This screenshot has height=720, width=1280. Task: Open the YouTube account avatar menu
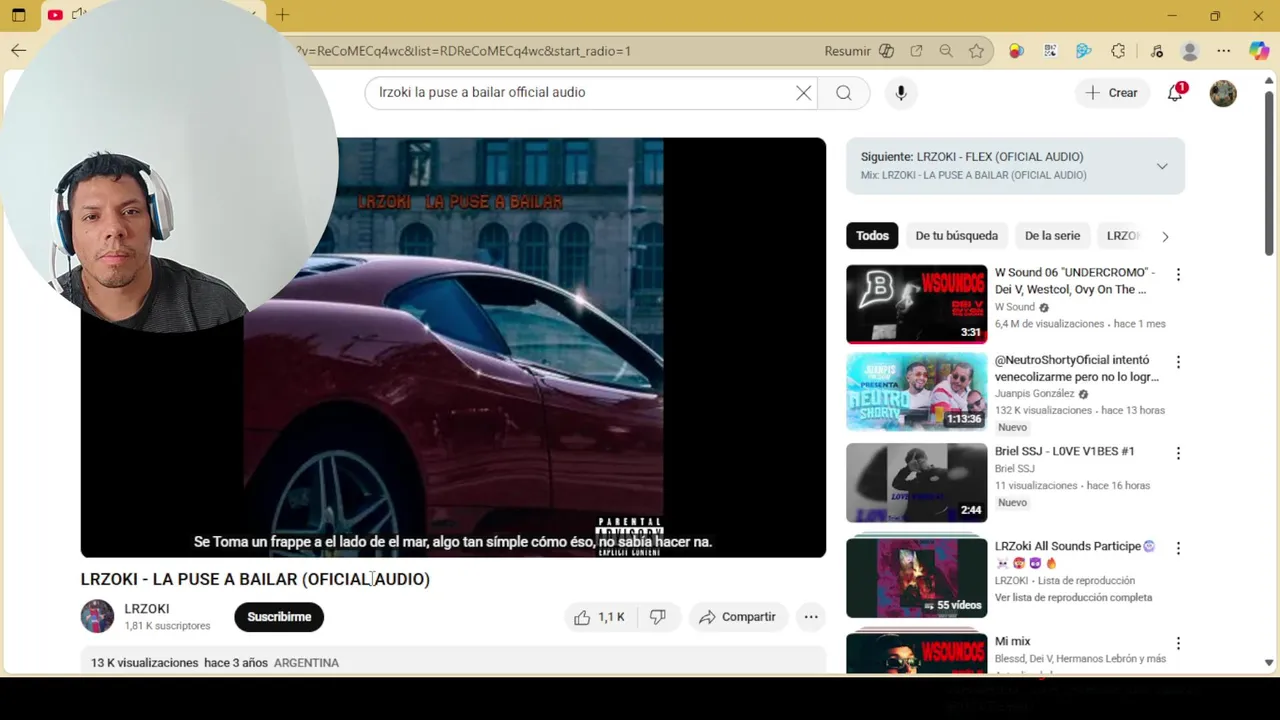[x=1223, y=93]
